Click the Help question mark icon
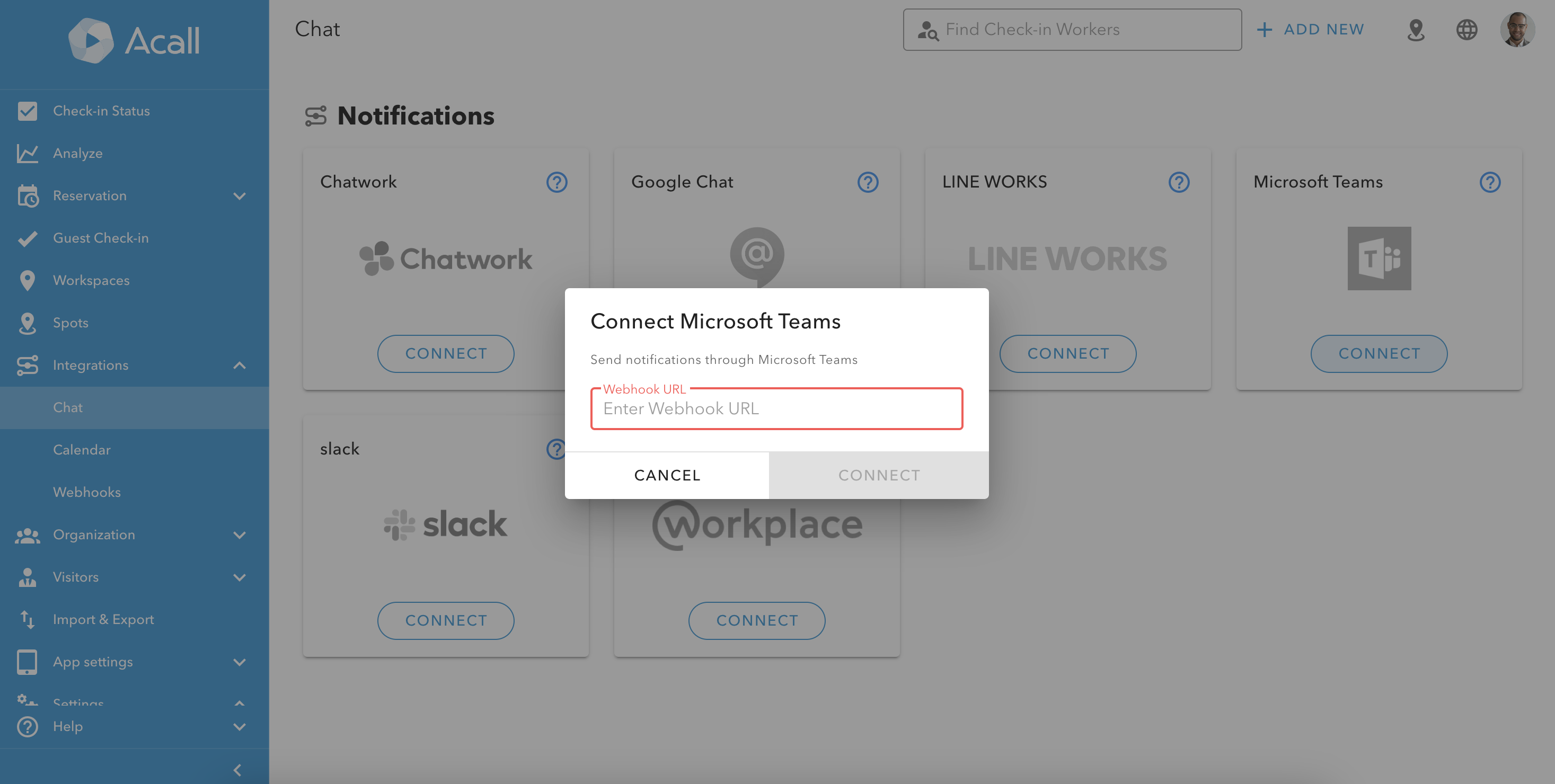The width and height of the screenshot is (1555, 784). pos(27,727)
